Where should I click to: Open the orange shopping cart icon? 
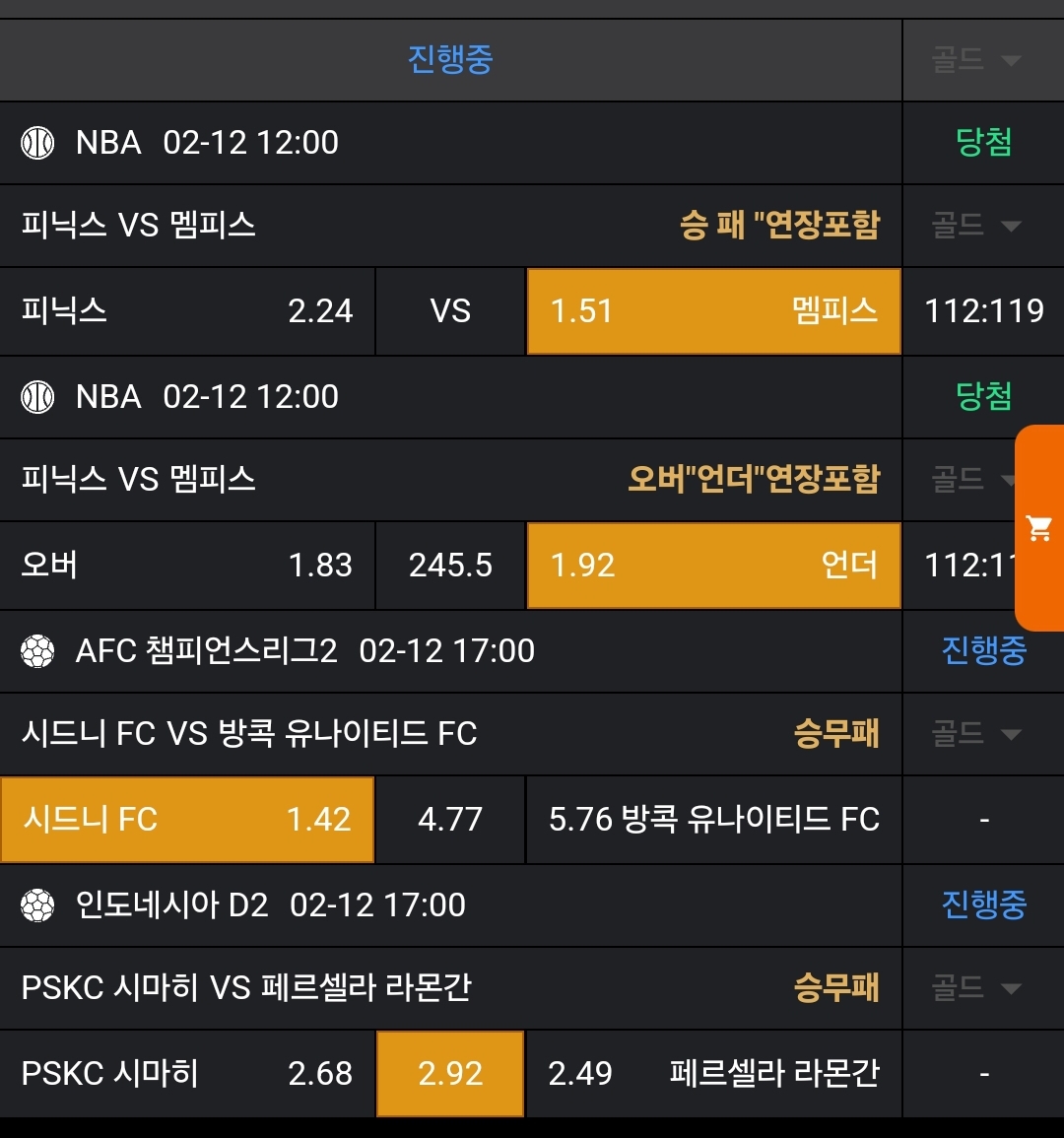pyautogui.click(x=1039, y=528)
